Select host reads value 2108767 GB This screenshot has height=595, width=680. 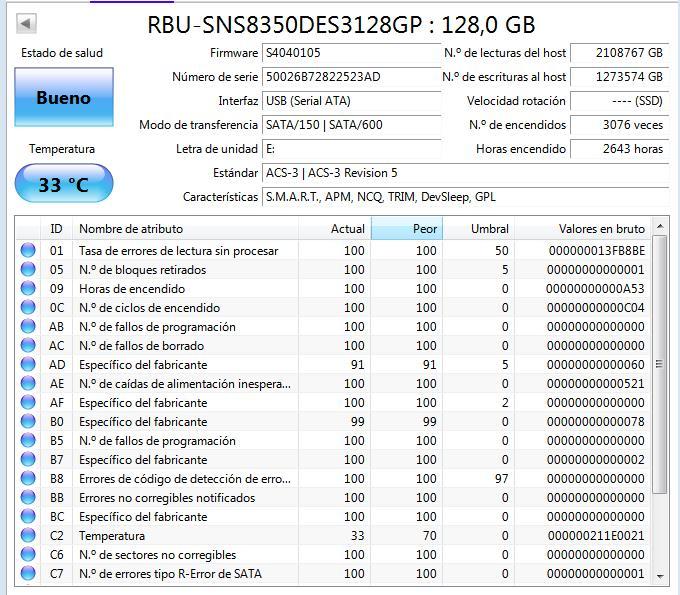(x=619, y=53)
